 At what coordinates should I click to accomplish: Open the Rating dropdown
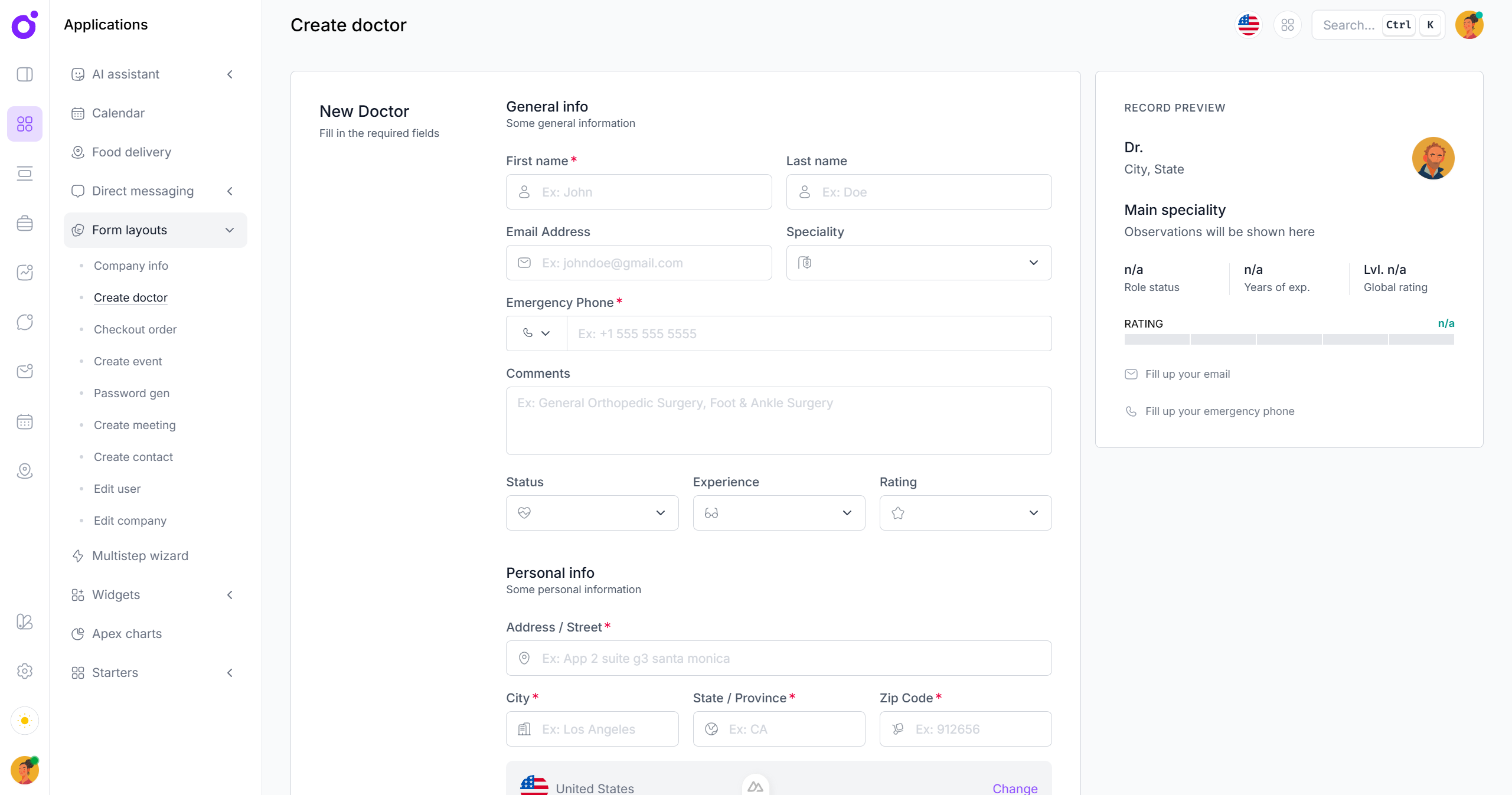point(965,513)
